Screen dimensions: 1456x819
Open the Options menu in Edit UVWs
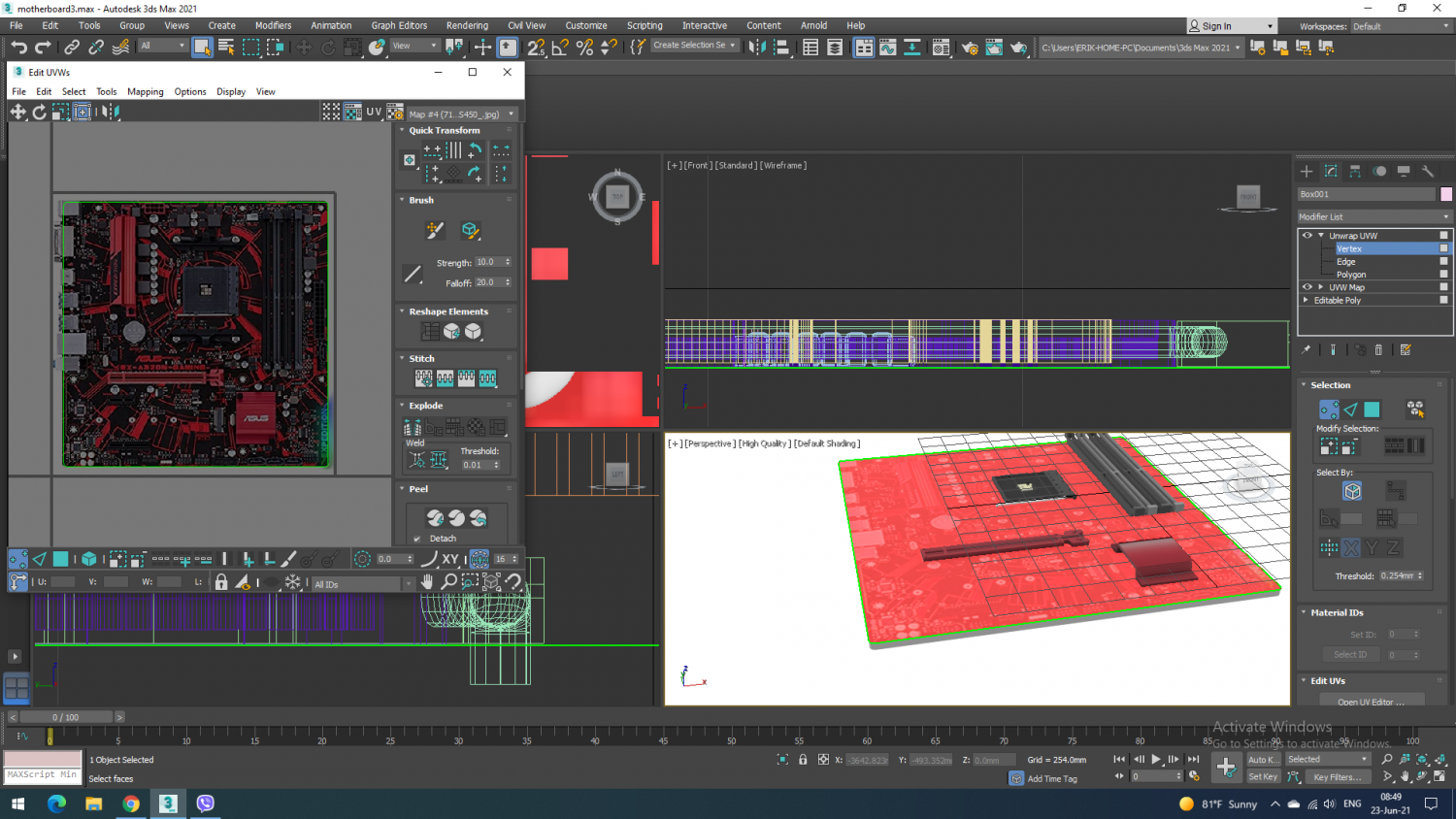pyautogui.click(x=190, y=92)
